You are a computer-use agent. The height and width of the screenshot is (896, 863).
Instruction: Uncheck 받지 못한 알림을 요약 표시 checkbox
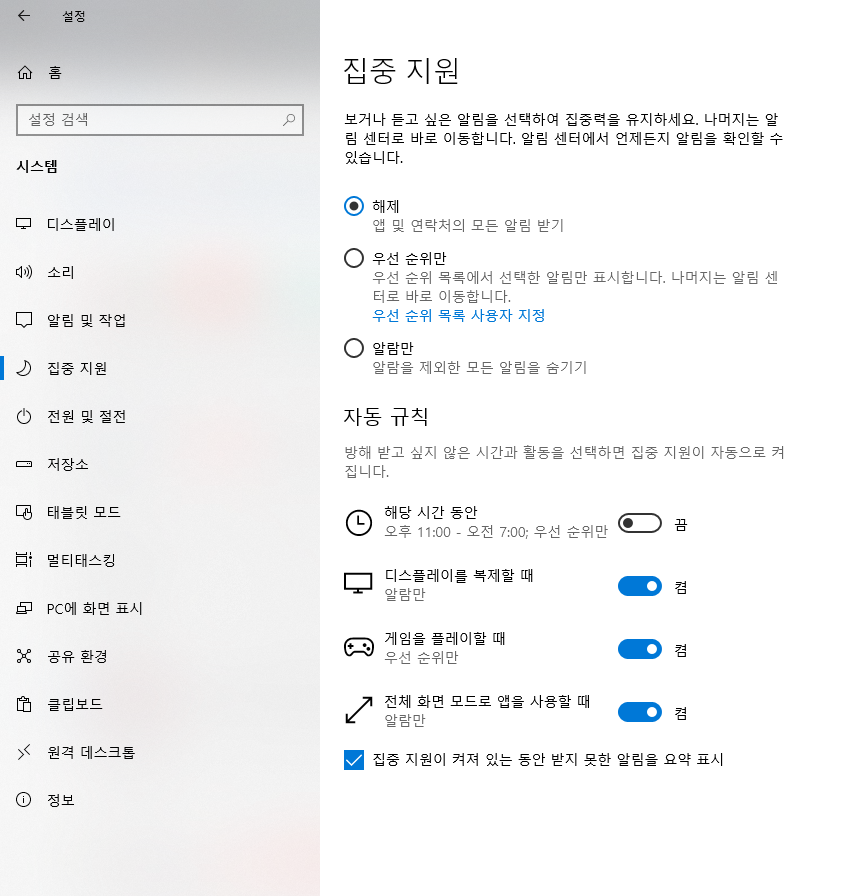tap(354, 760)
